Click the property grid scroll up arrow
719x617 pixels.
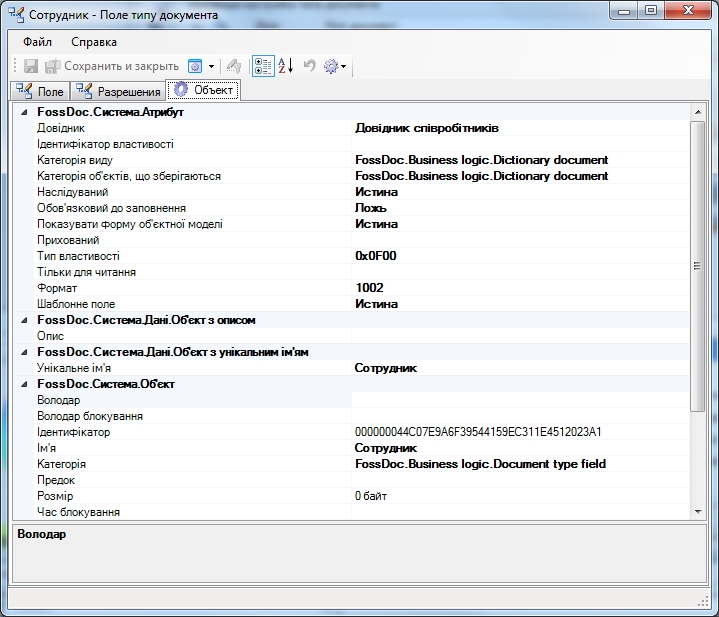698,112
